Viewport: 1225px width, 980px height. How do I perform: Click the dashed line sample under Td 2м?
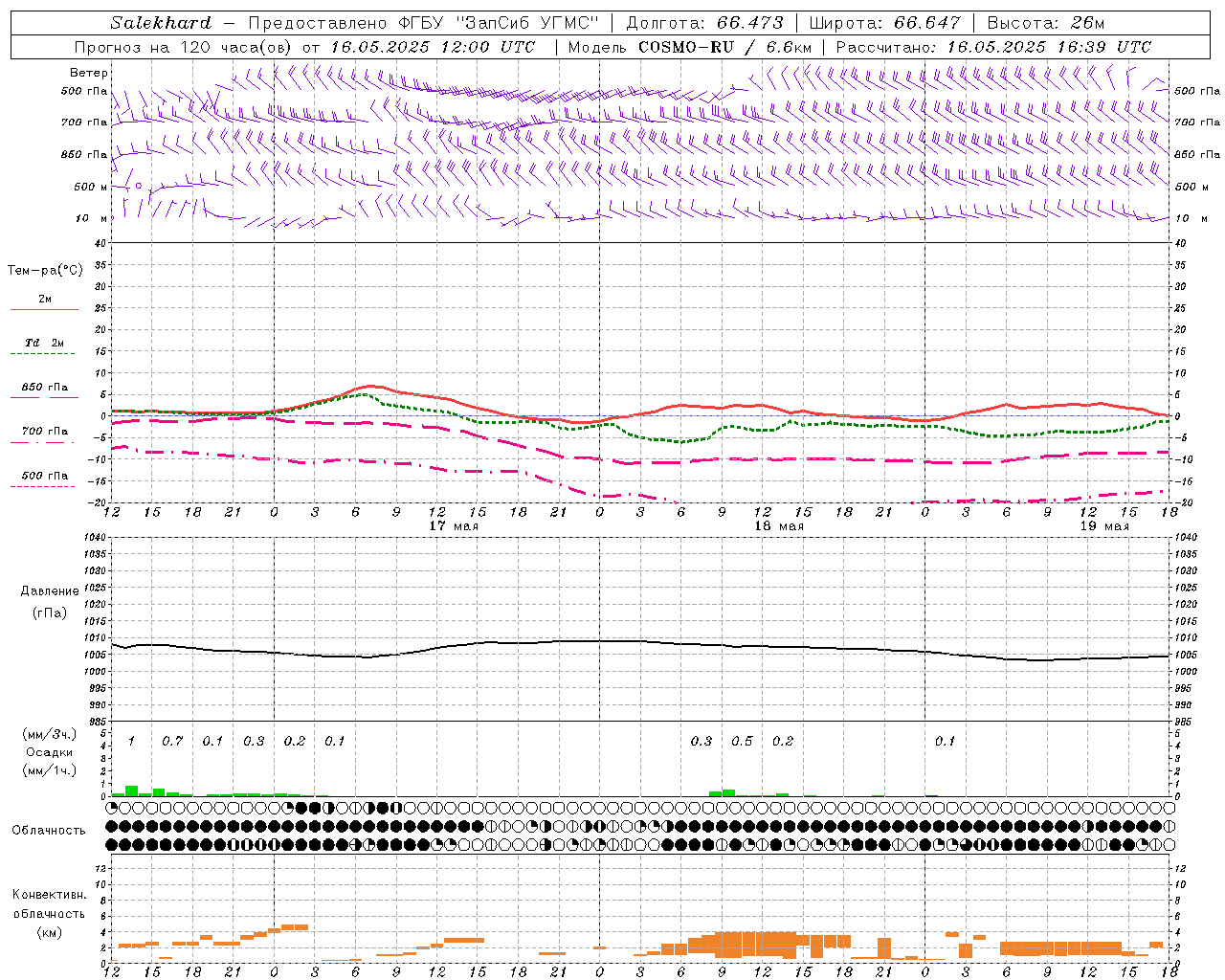[x=42, y=354]
